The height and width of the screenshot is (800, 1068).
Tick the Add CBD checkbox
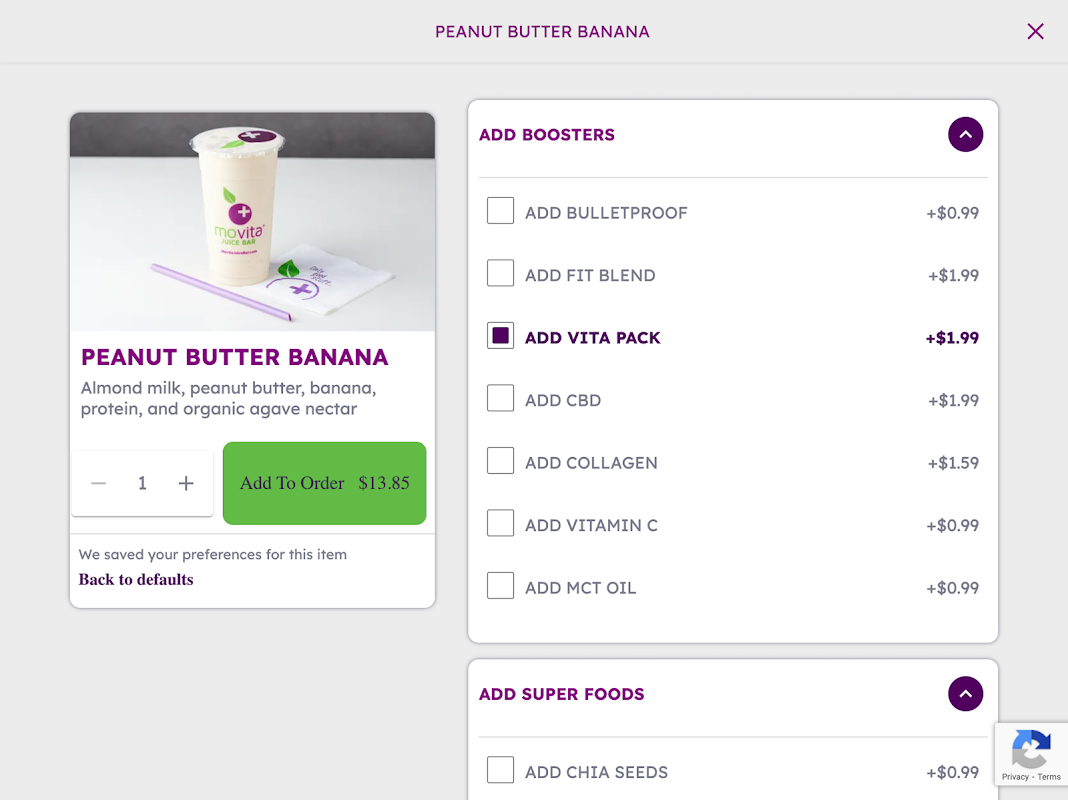click(x=500, y=399)
